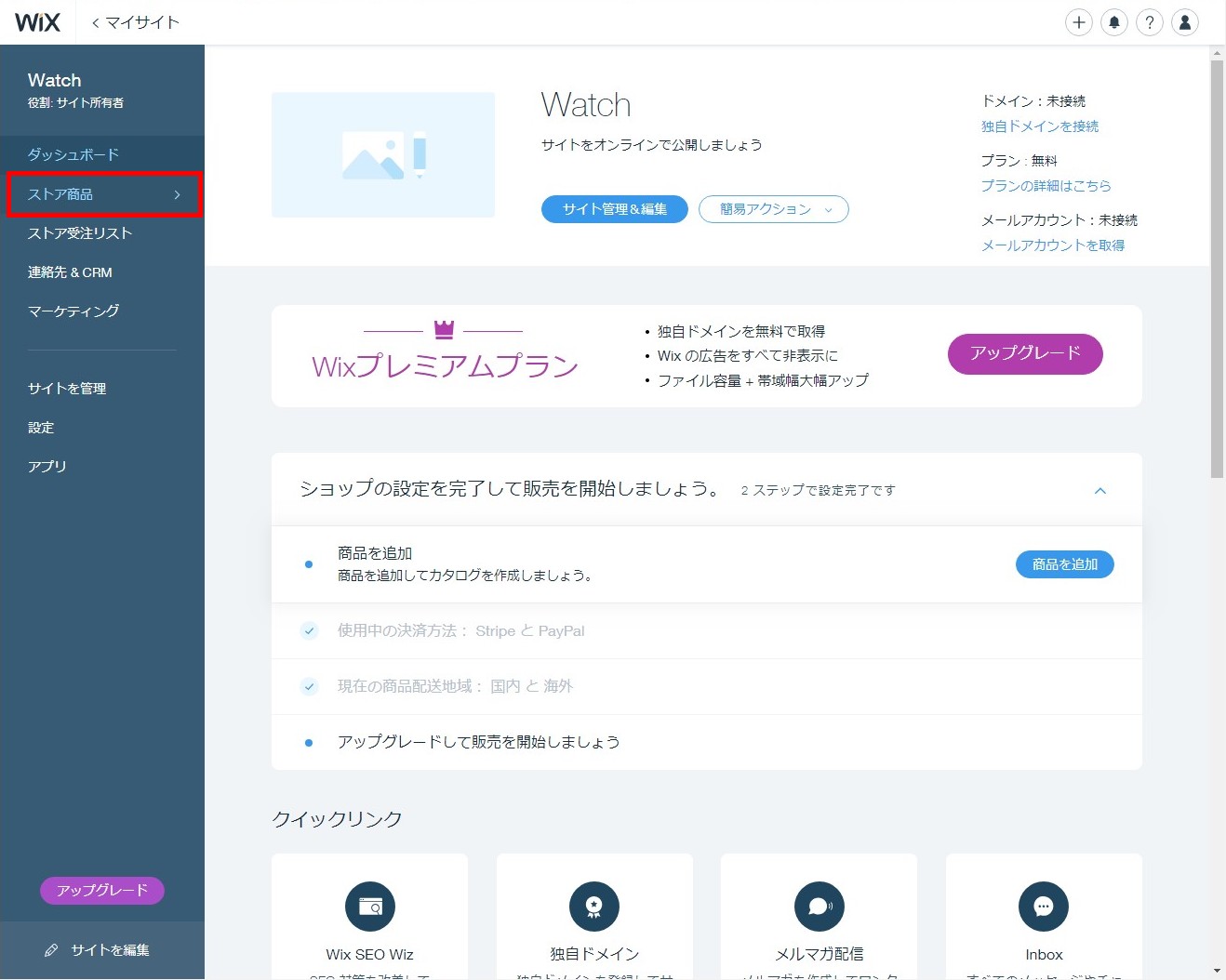1226x980 pixels.
Task: Click the Wix SEO Wiz label
Action: tap(369, 955)
